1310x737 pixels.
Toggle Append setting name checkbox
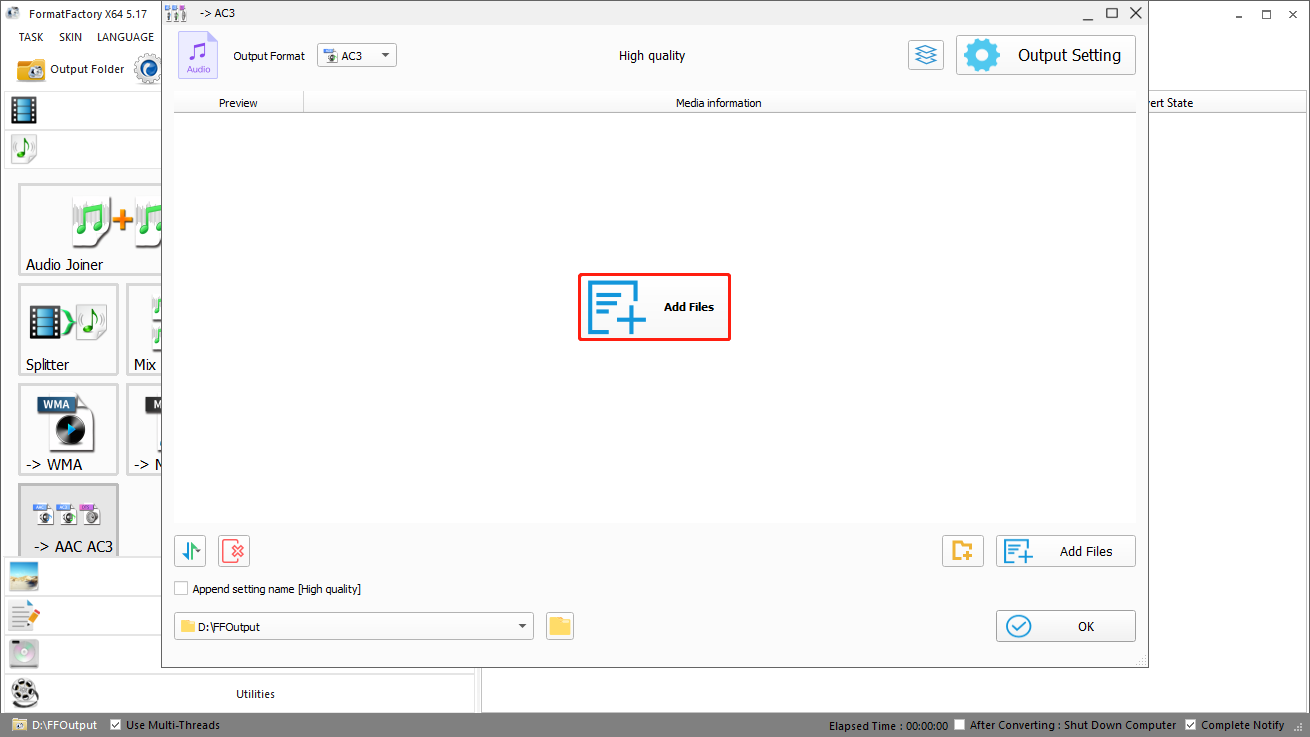click(181, 589)
